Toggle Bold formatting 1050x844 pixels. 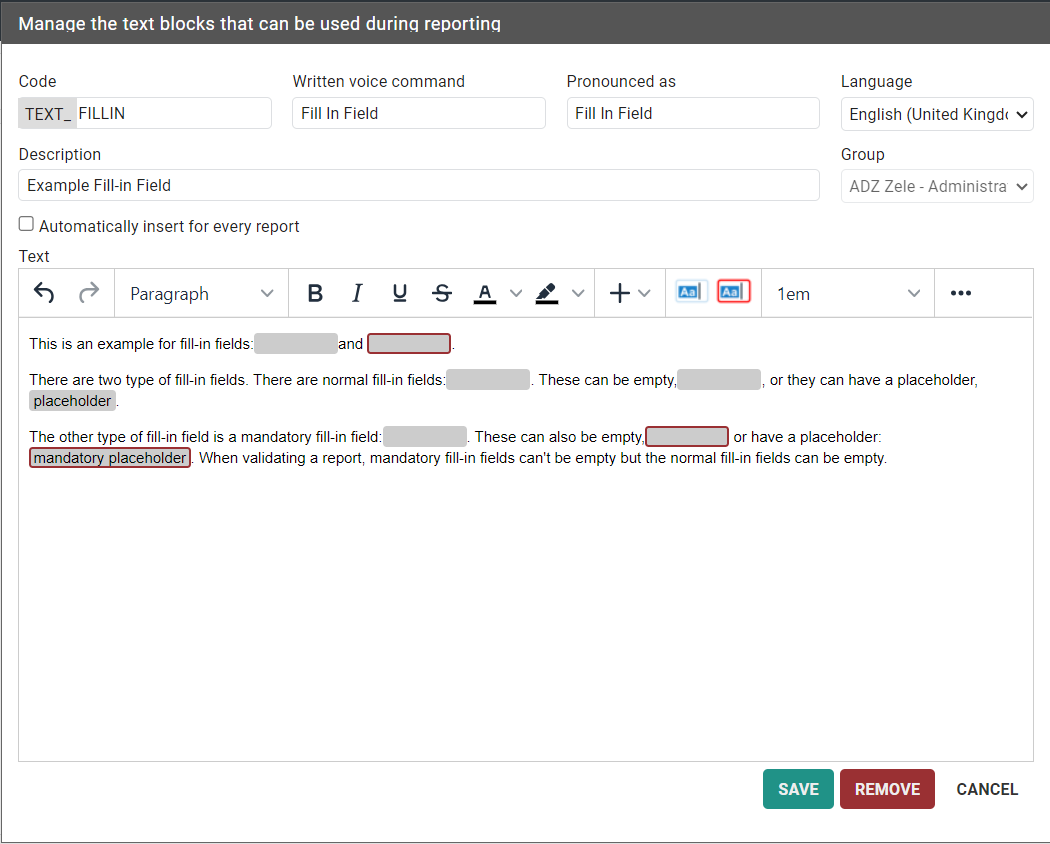pos(315,293)
